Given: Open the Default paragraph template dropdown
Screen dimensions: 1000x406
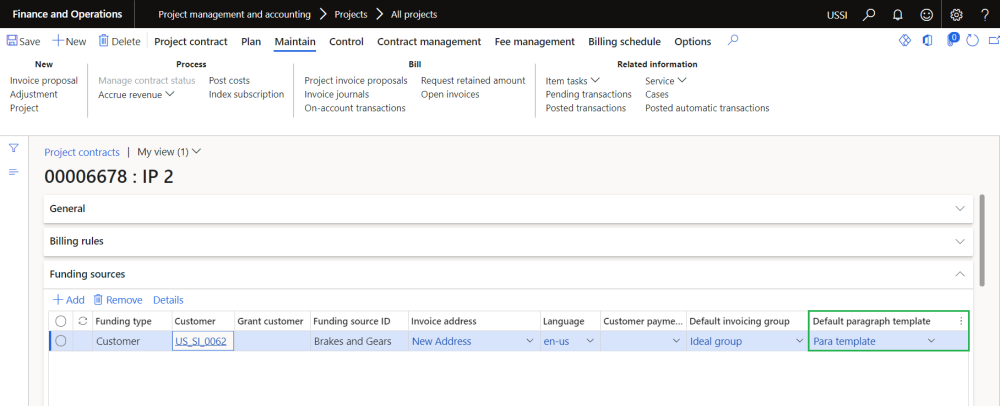Looking at the screenshot, I should click(x=932, y=341).
